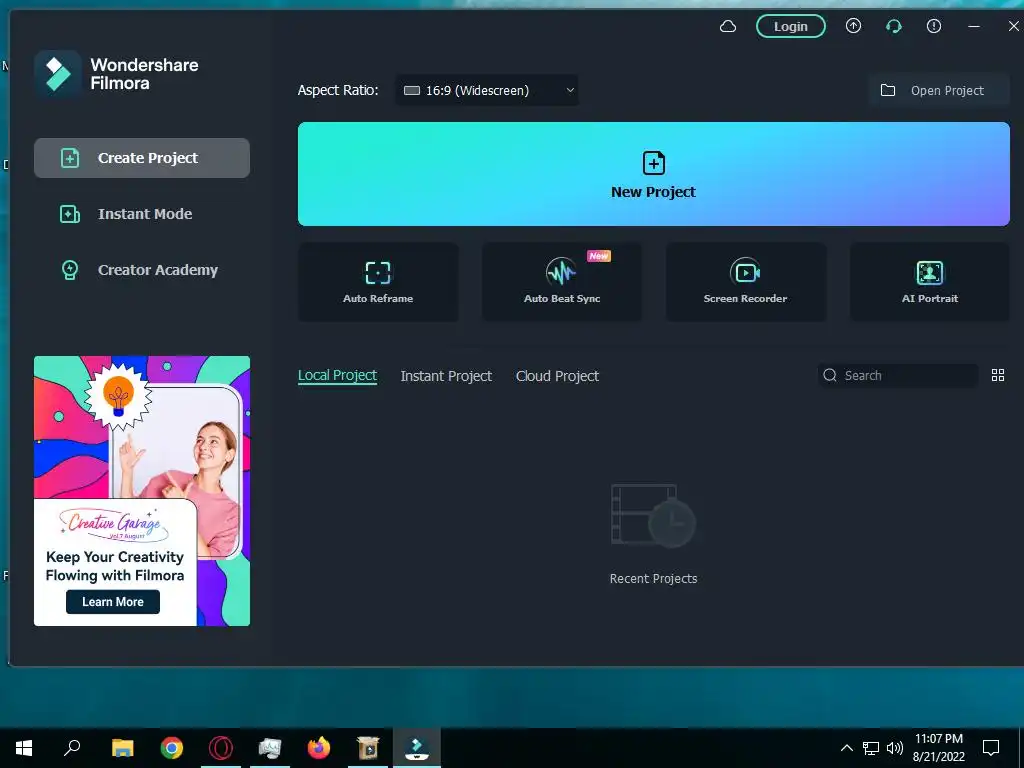Viewport: 1024px width, 768px height.
Task: Click the gray computer app taskbar icon
Action: click(x=270, y=748)
